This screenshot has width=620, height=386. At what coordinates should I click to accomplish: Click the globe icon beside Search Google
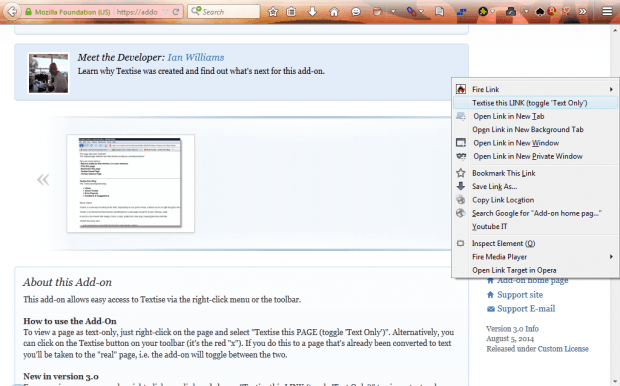click(461, 213)
